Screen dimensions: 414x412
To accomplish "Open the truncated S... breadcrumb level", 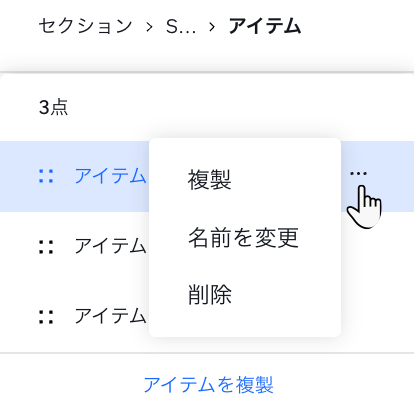I will (x=181, y=27).
